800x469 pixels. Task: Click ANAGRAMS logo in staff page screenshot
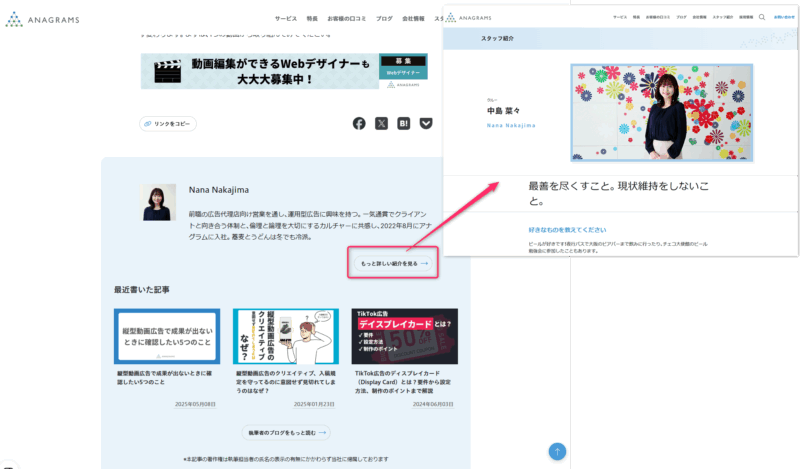tap(468, 18)
